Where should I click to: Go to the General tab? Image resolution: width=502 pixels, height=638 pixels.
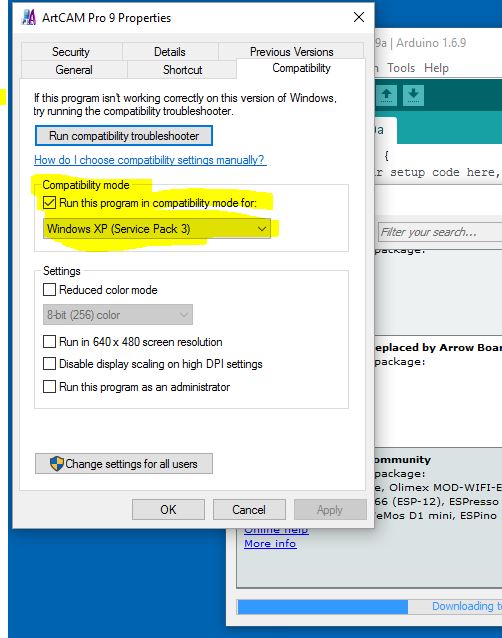coord(74,70)
